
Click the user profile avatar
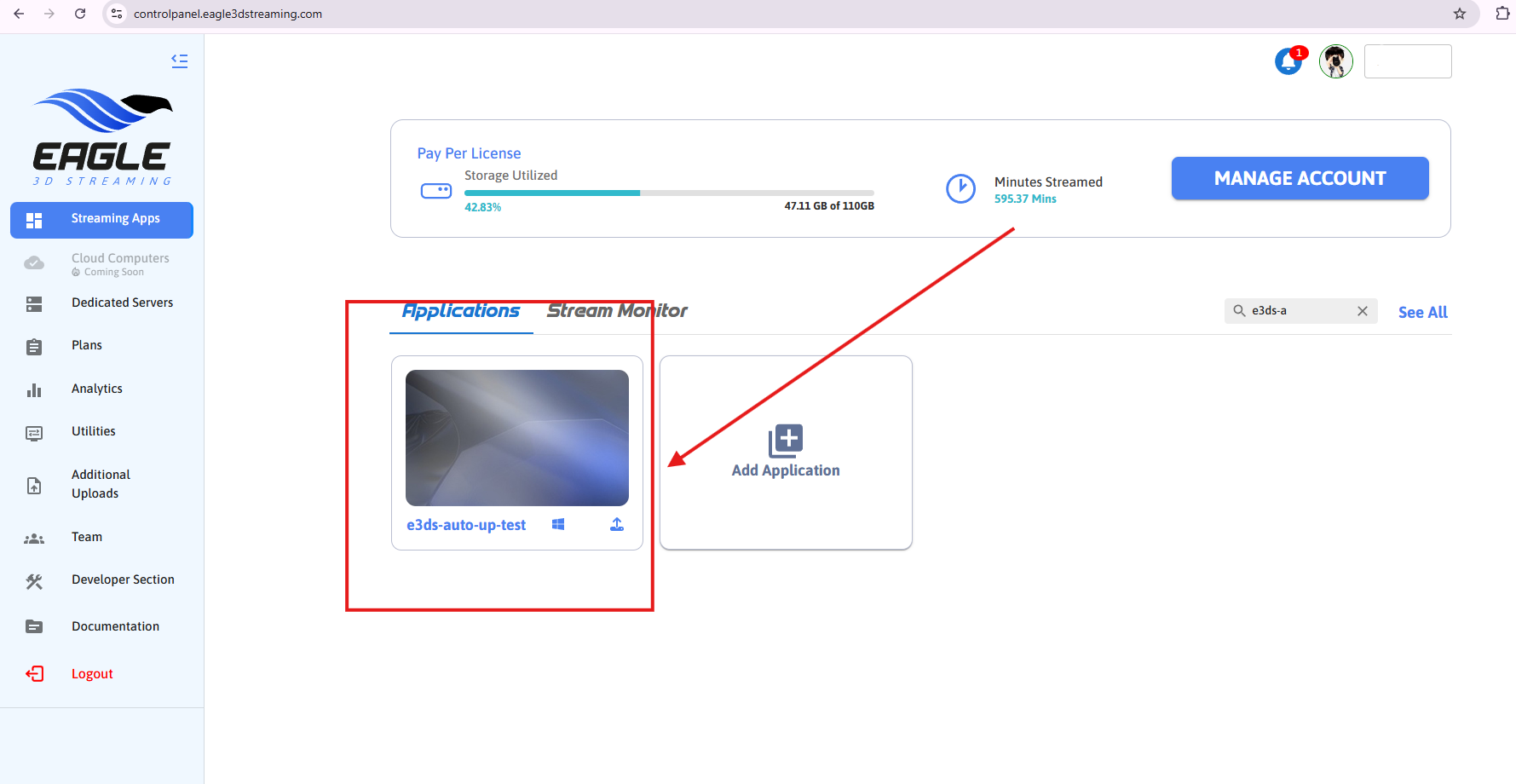1335,61
